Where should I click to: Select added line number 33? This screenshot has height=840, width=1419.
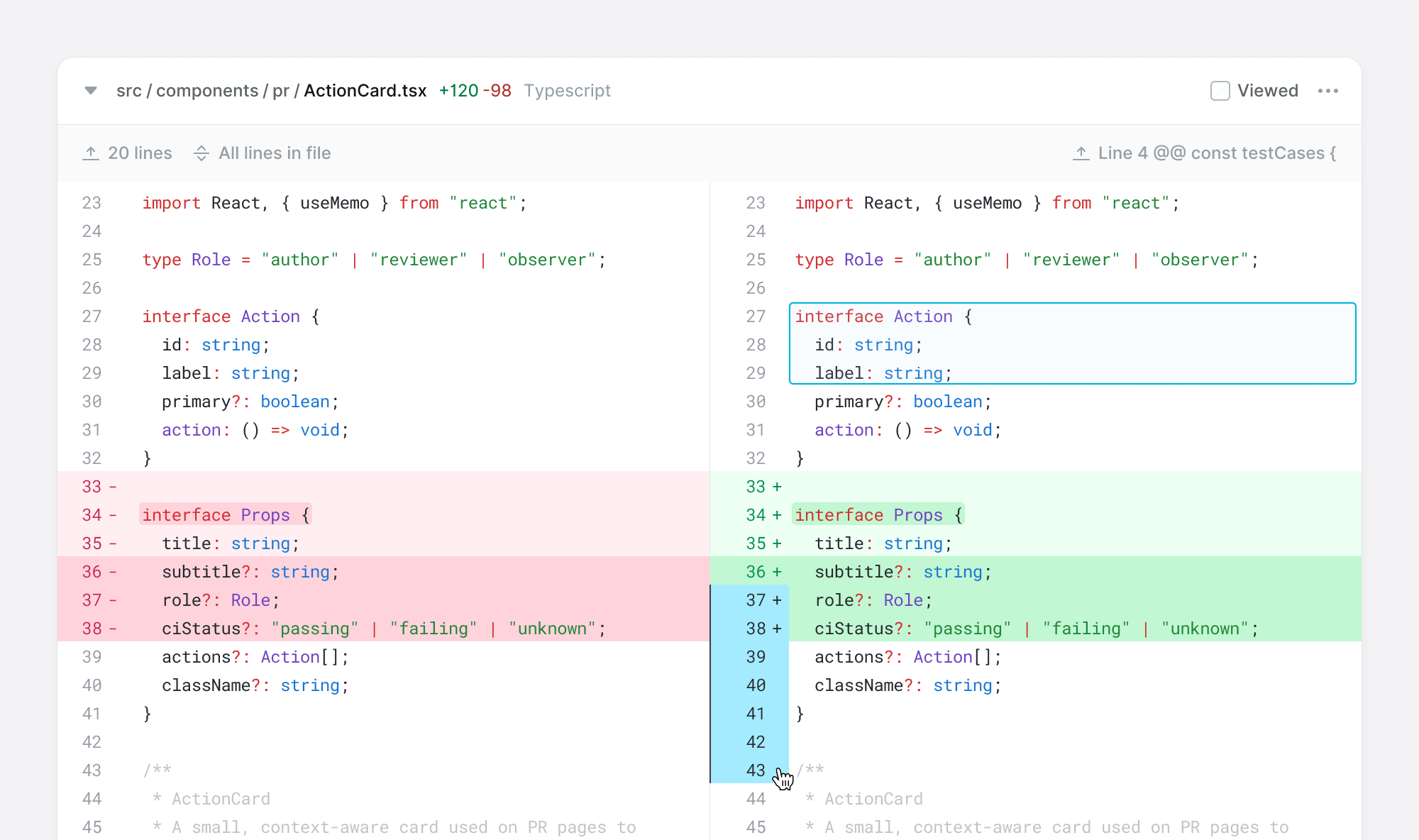coord(756,487)
